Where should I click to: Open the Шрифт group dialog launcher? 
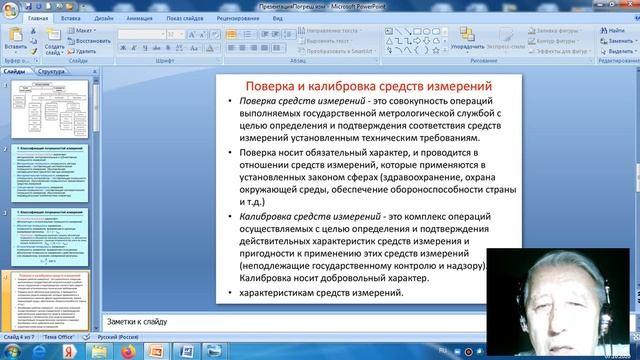point(218,60)
